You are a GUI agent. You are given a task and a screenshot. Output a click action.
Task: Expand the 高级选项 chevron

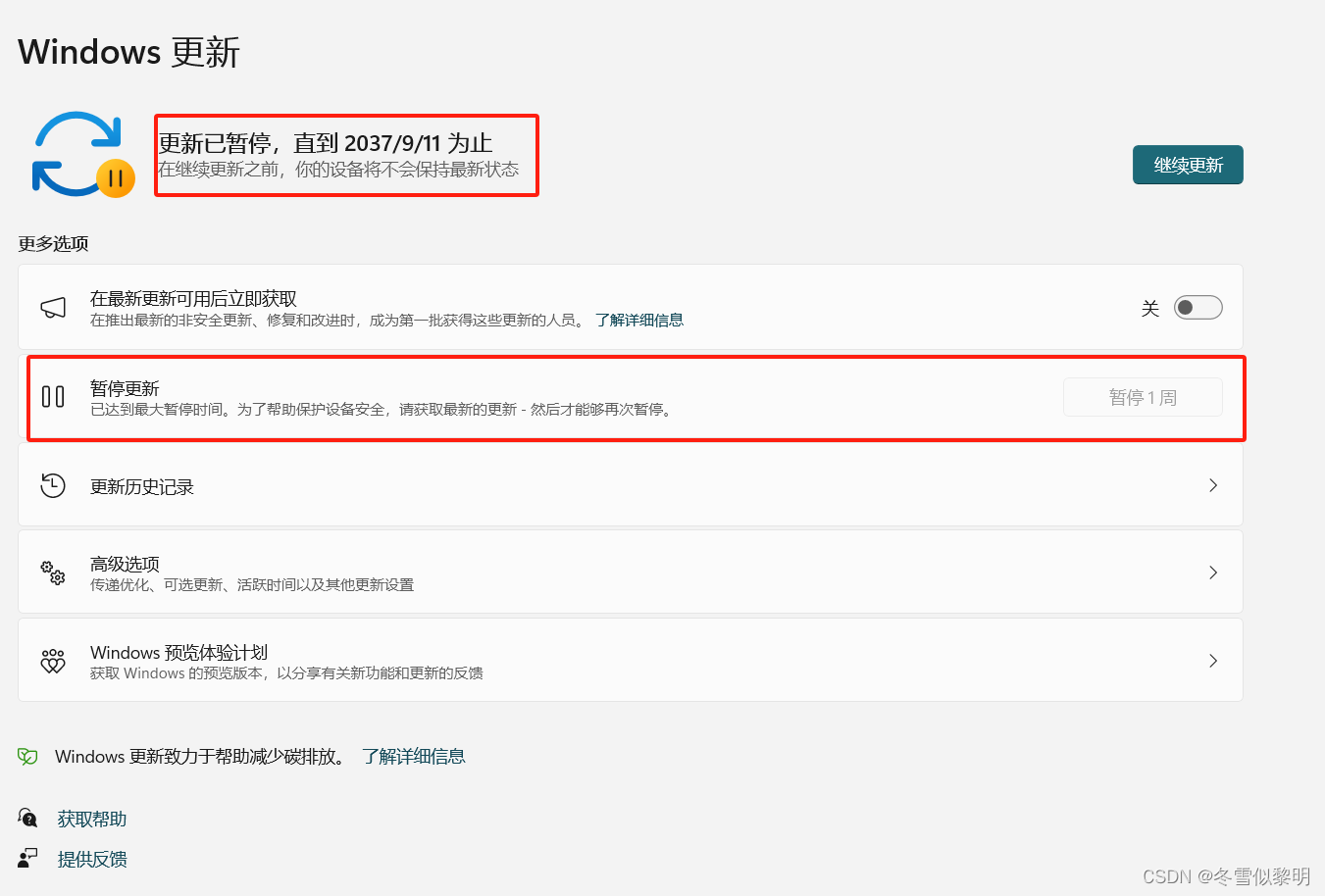[x=1213, y=572]
